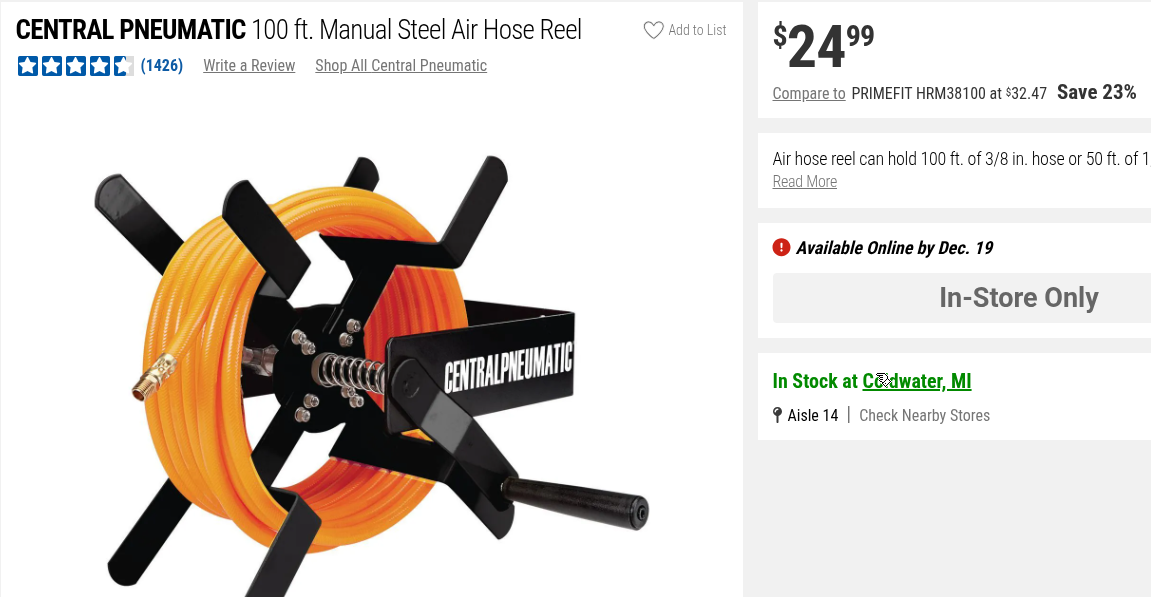Click the Compare to link
The height and width of the screenshot is (597, 1151).
click(x=809, y=93)
